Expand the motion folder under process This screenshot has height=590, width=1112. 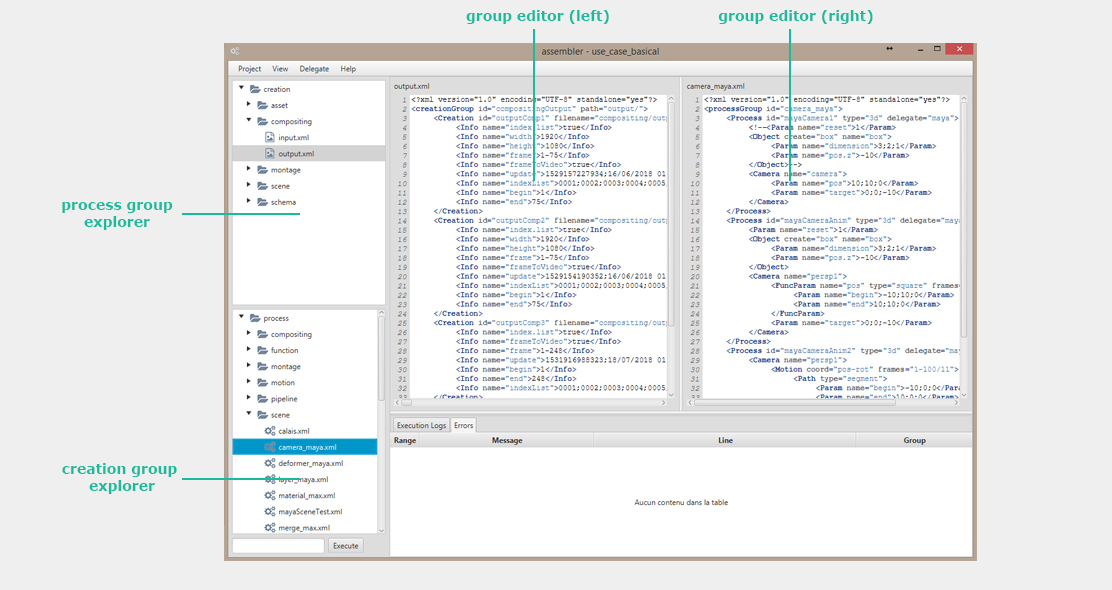coord(249,382)
